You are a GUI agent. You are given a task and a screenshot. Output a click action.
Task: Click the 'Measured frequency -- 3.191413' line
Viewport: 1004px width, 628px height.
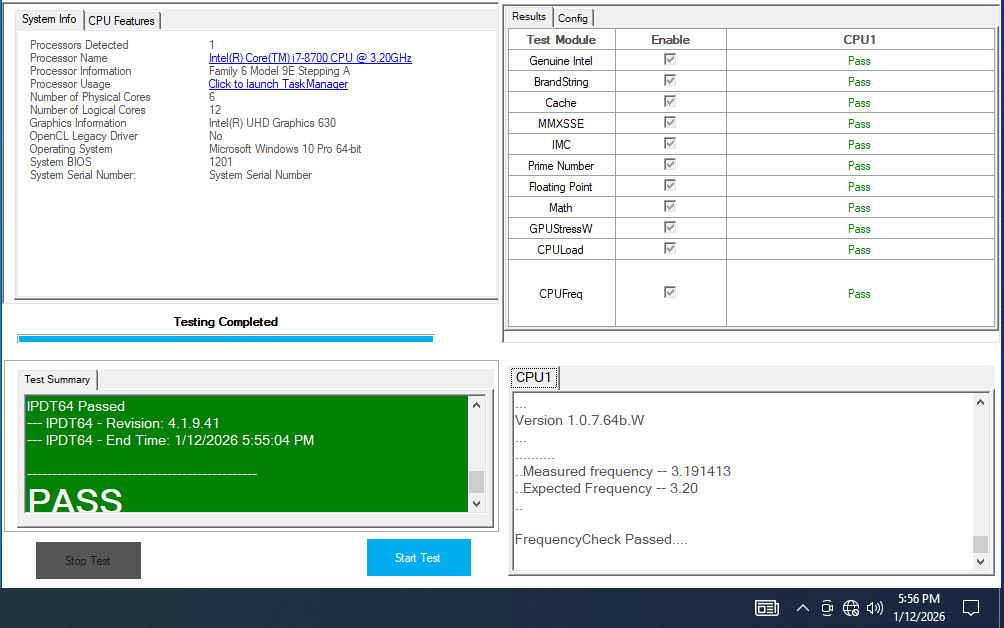point(623,471)
